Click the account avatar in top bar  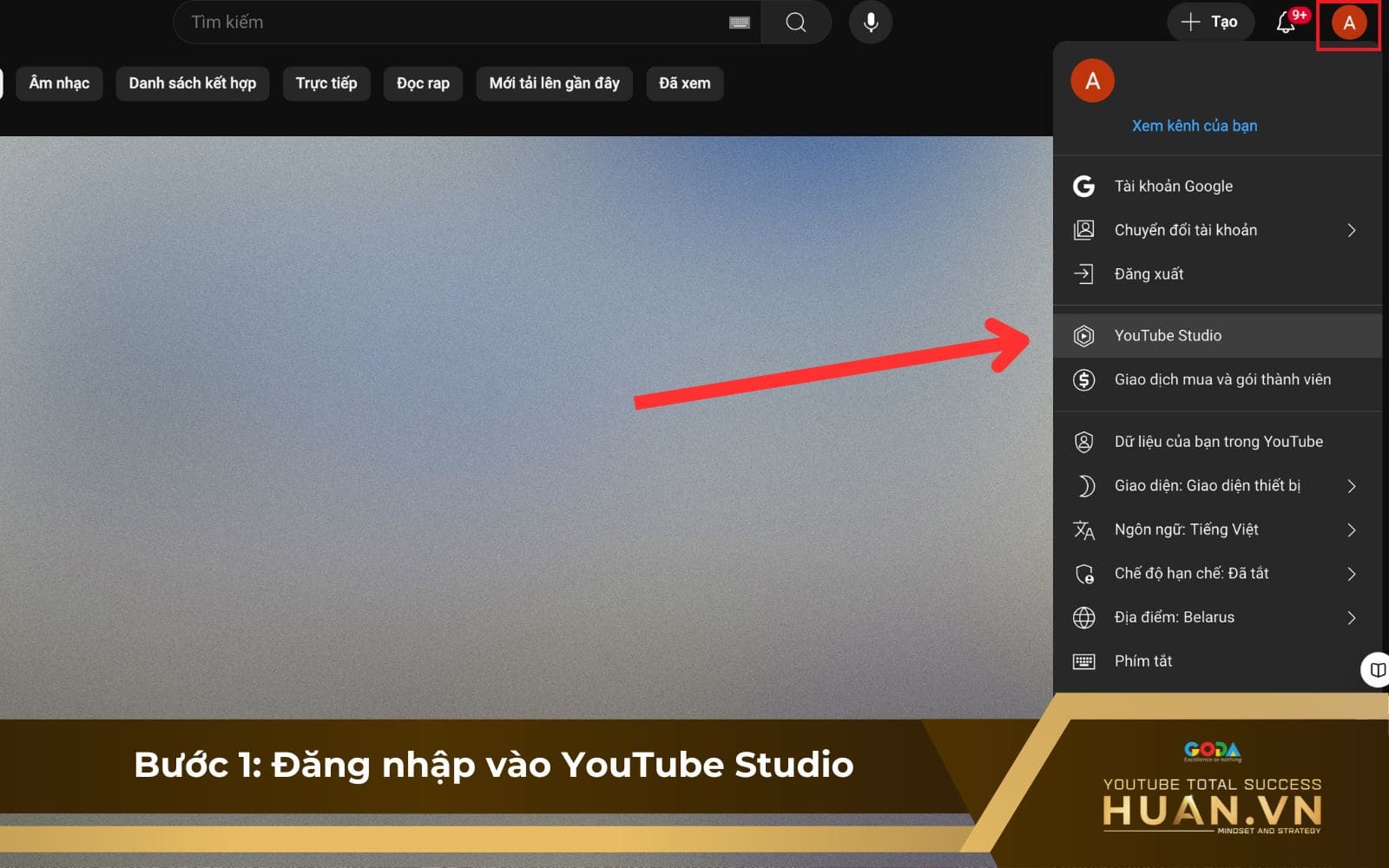tap(1349, 23)
